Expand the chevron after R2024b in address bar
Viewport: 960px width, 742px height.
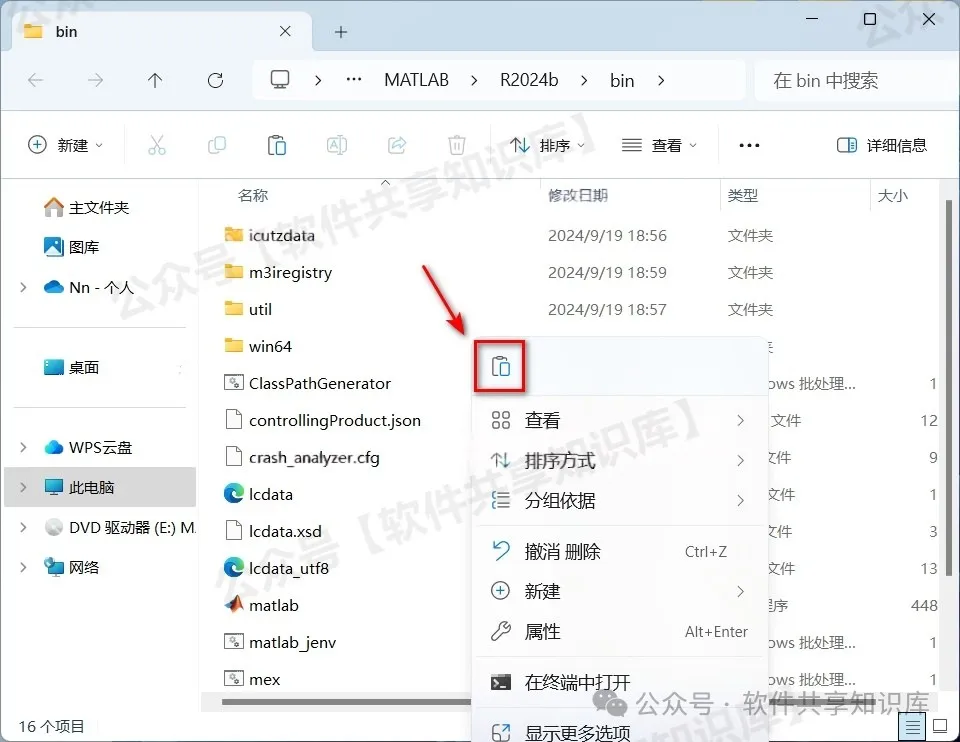point(584,80)
